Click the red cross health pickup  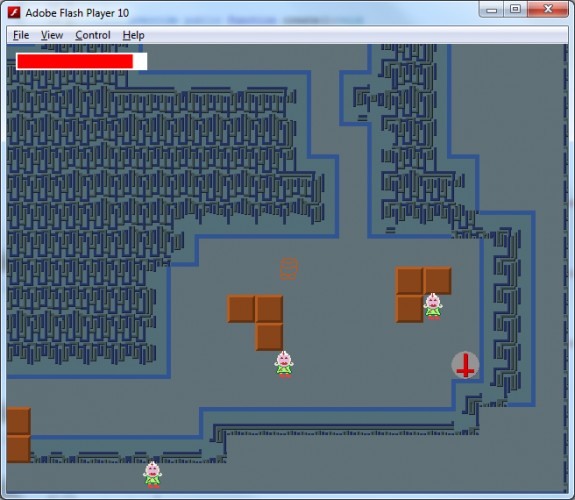point(465,365)
